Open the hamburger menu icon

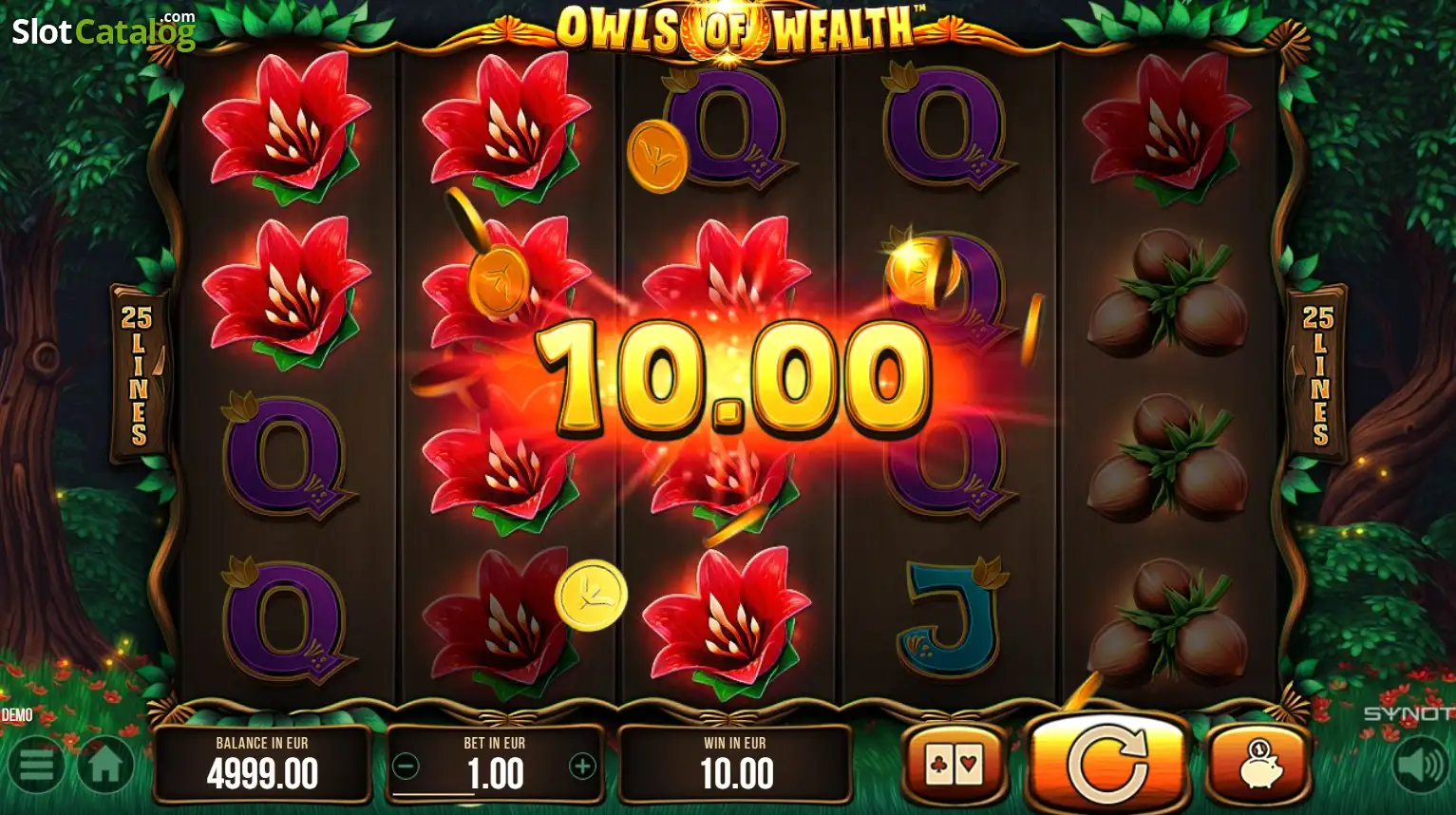coord(36,765)
